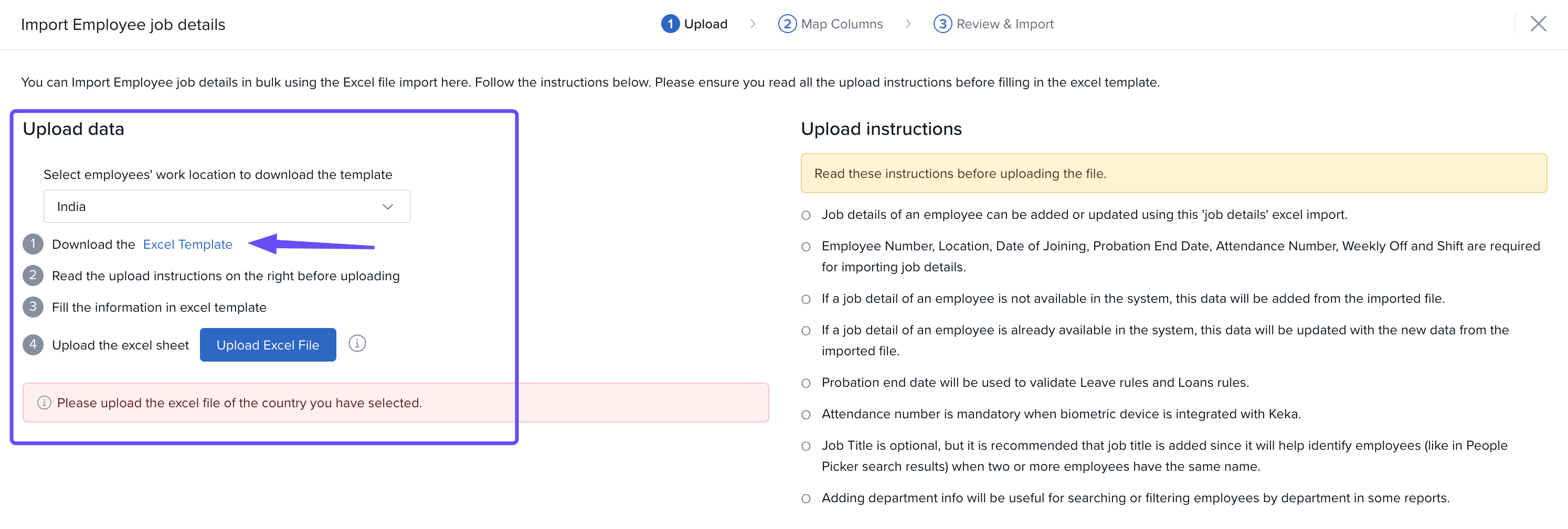The width and height of the screenshot is (1568, 529).
Task: Click the yellow Read these instructions banner
Action: [x=1173, y=174]
